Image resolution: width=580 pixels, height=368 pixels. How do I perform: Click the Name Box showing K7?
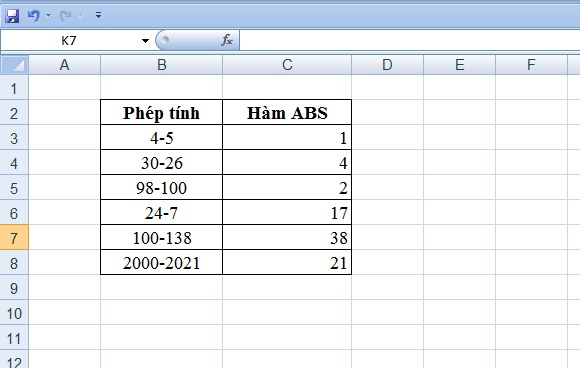tap(69, 40)
